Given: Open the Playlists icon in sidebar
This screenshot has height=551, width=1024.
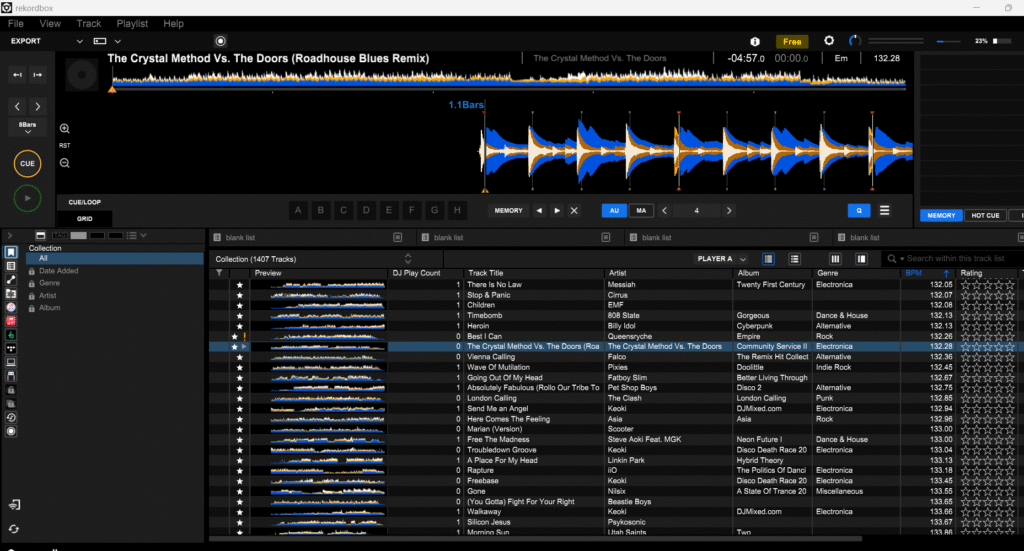Looking at the screenshot, I should 11,266.
